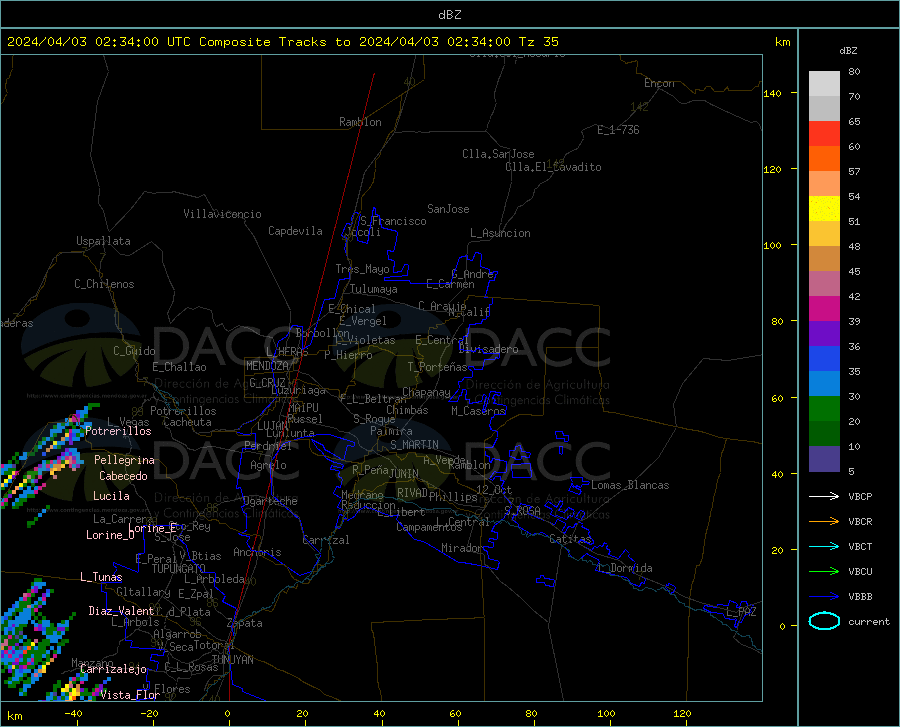Select the yellow 51 dBZ color swatch
Viewport: 900px width, 727px height.
824,209
